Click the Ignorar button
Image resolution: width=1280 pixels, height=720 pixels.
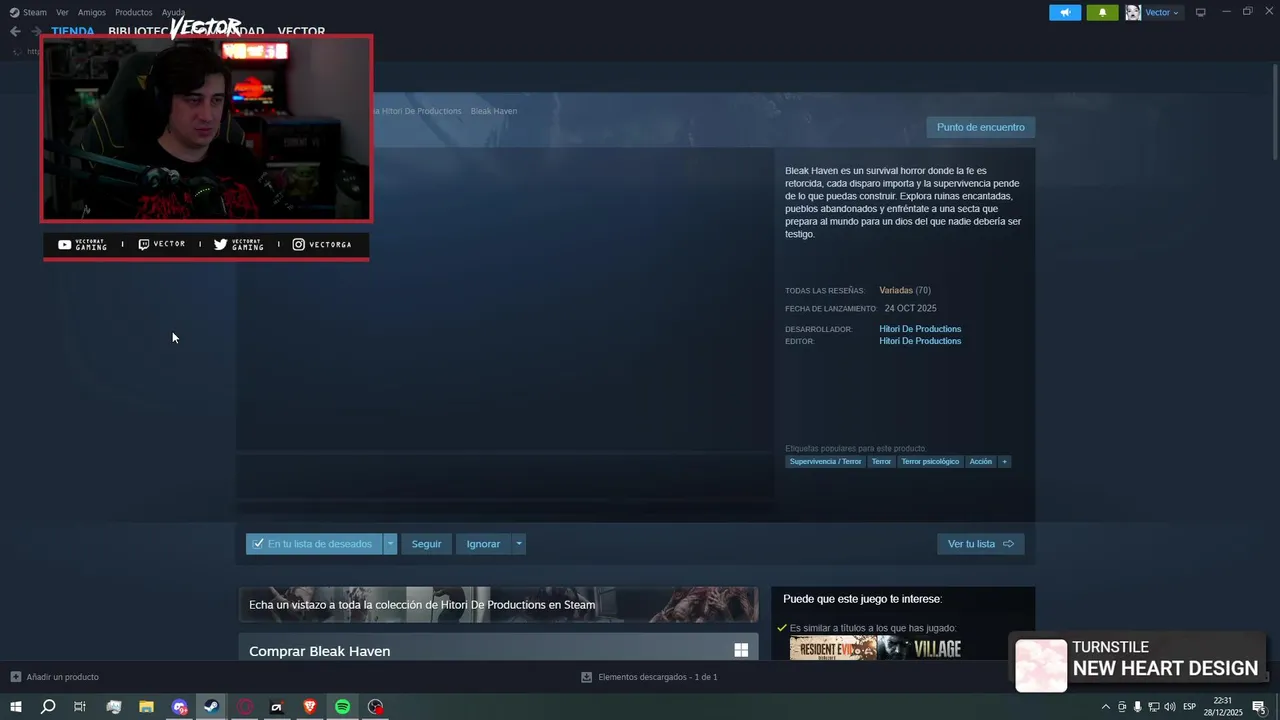point(483,544)
